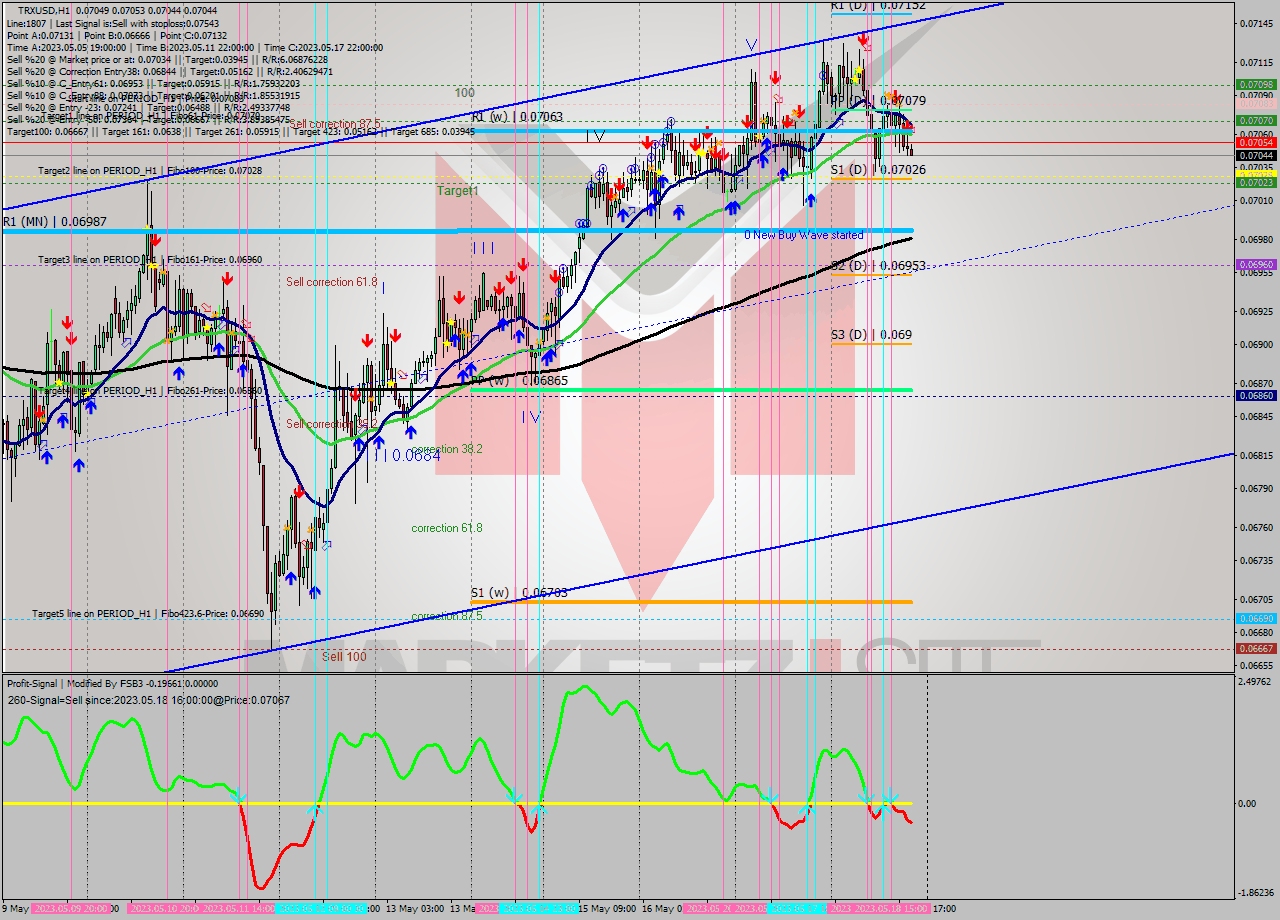
Task: Click the green 'correction 87.5' label
Action: (x=447, y=616)
